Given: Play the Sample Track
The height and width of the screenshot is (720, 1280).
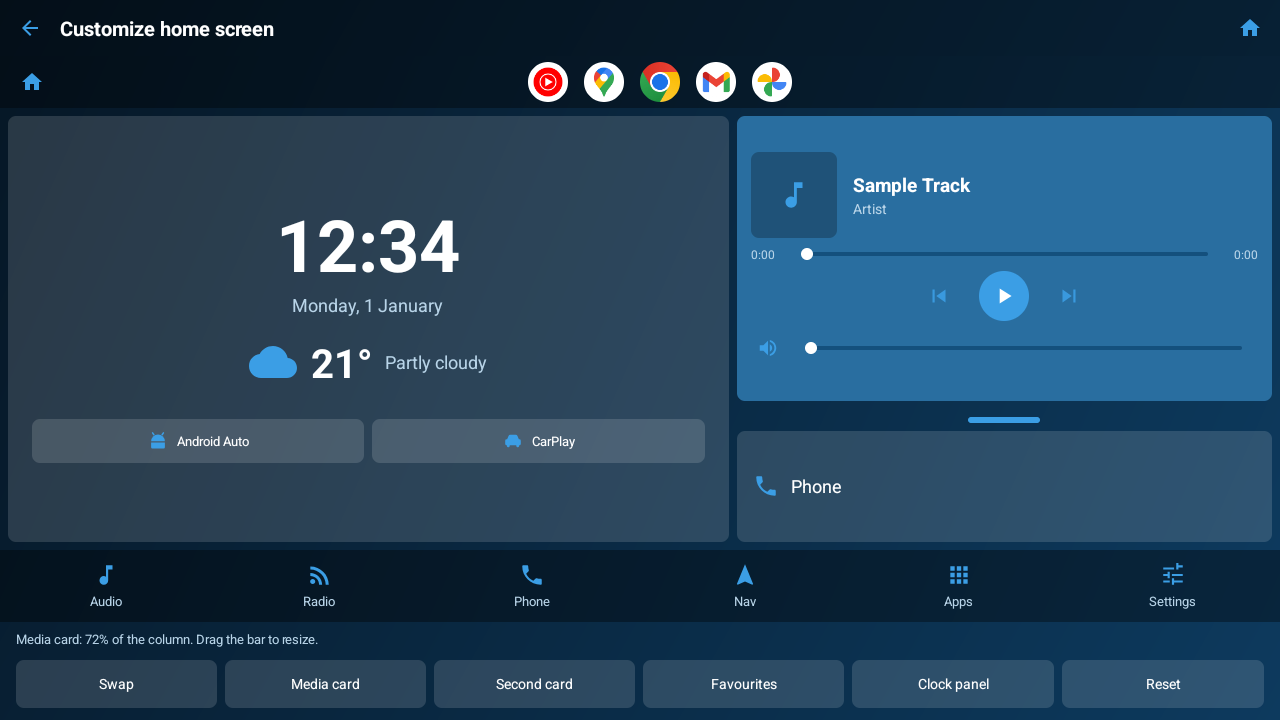Looking at the screenshot, I should click(1004, 296).
